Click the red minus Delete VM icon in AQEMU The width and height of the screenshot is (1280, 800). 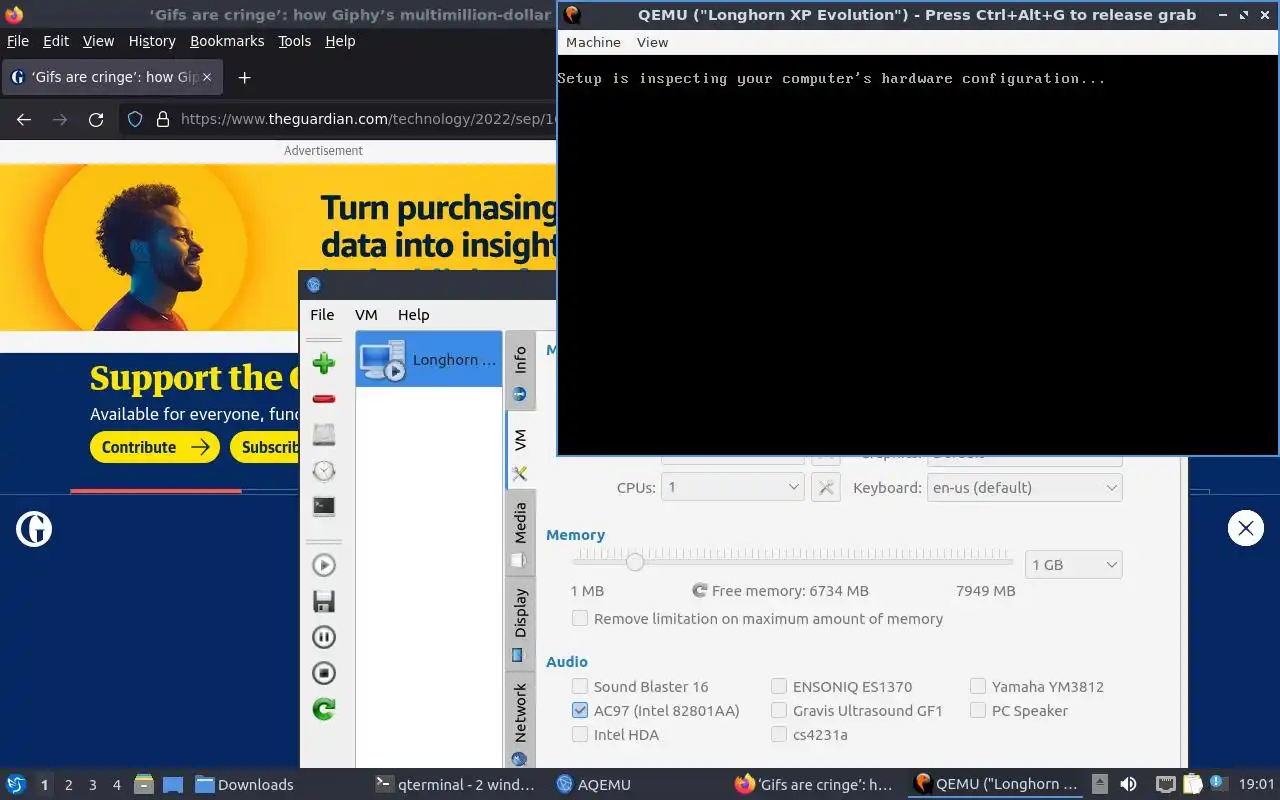click(x=323, y=399)
